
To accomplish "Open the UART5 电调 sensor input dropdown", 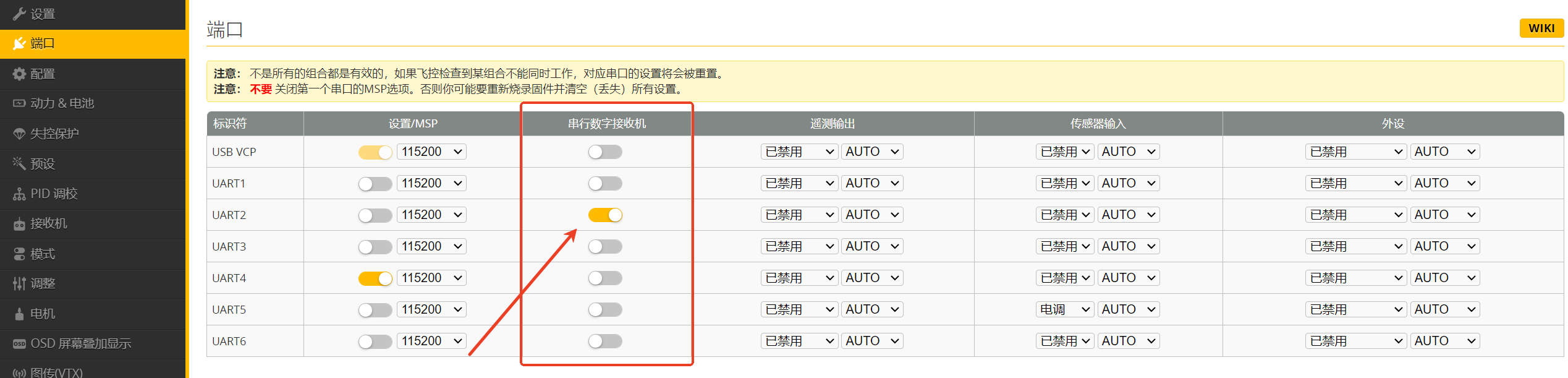I will point(1065,309).
